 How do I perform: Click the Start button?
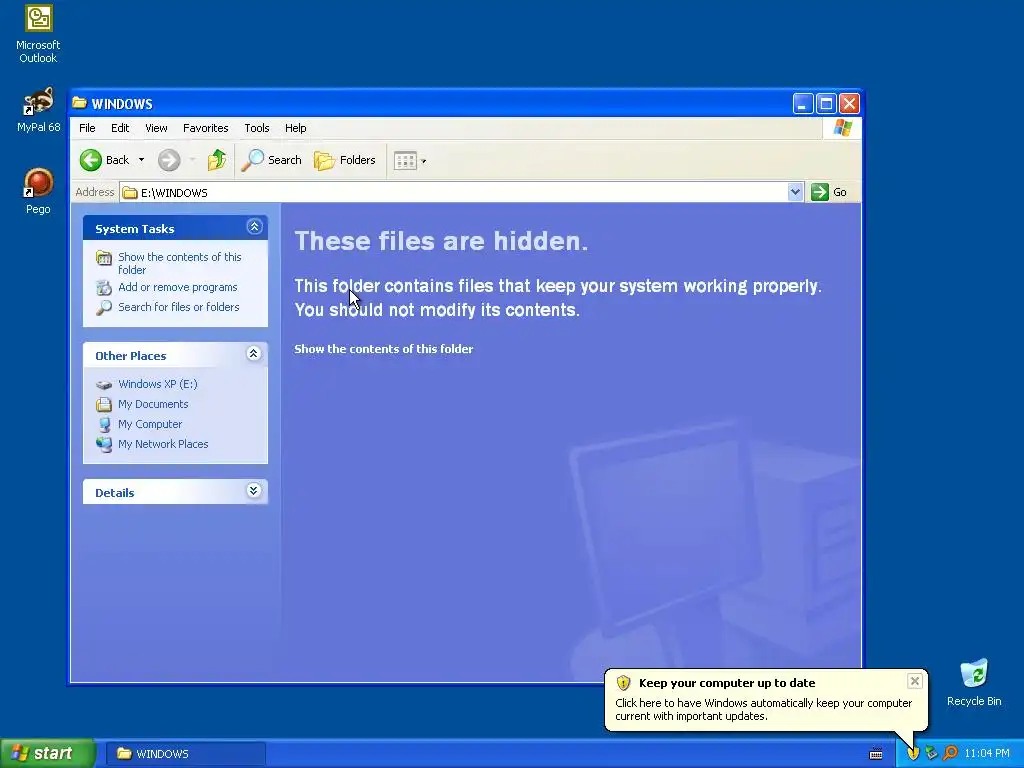click(47, 754)
